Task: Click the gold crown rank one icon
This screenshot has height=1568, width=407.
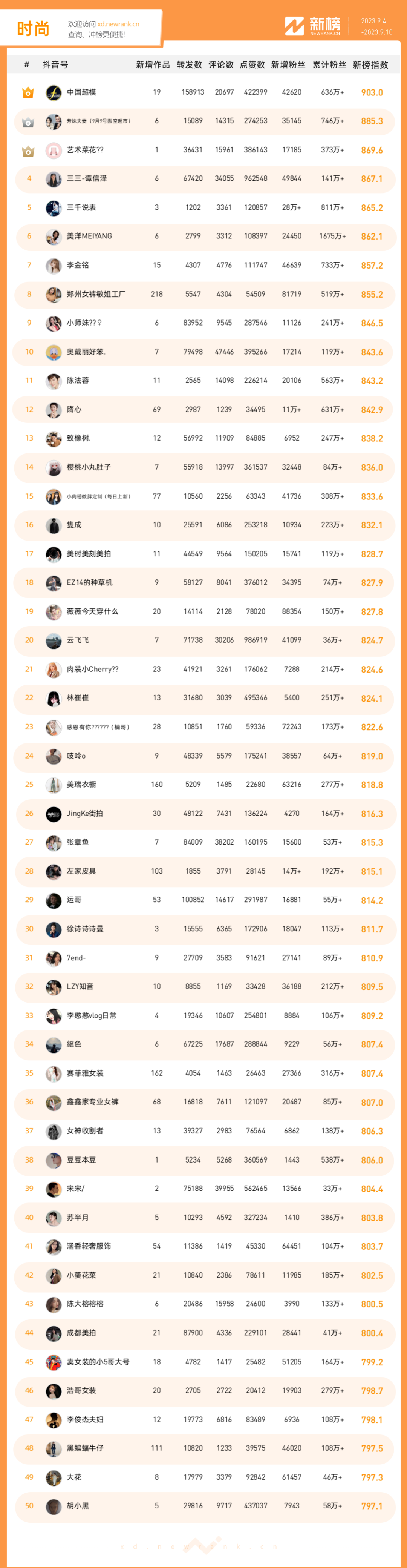Action: click(28, 92)
